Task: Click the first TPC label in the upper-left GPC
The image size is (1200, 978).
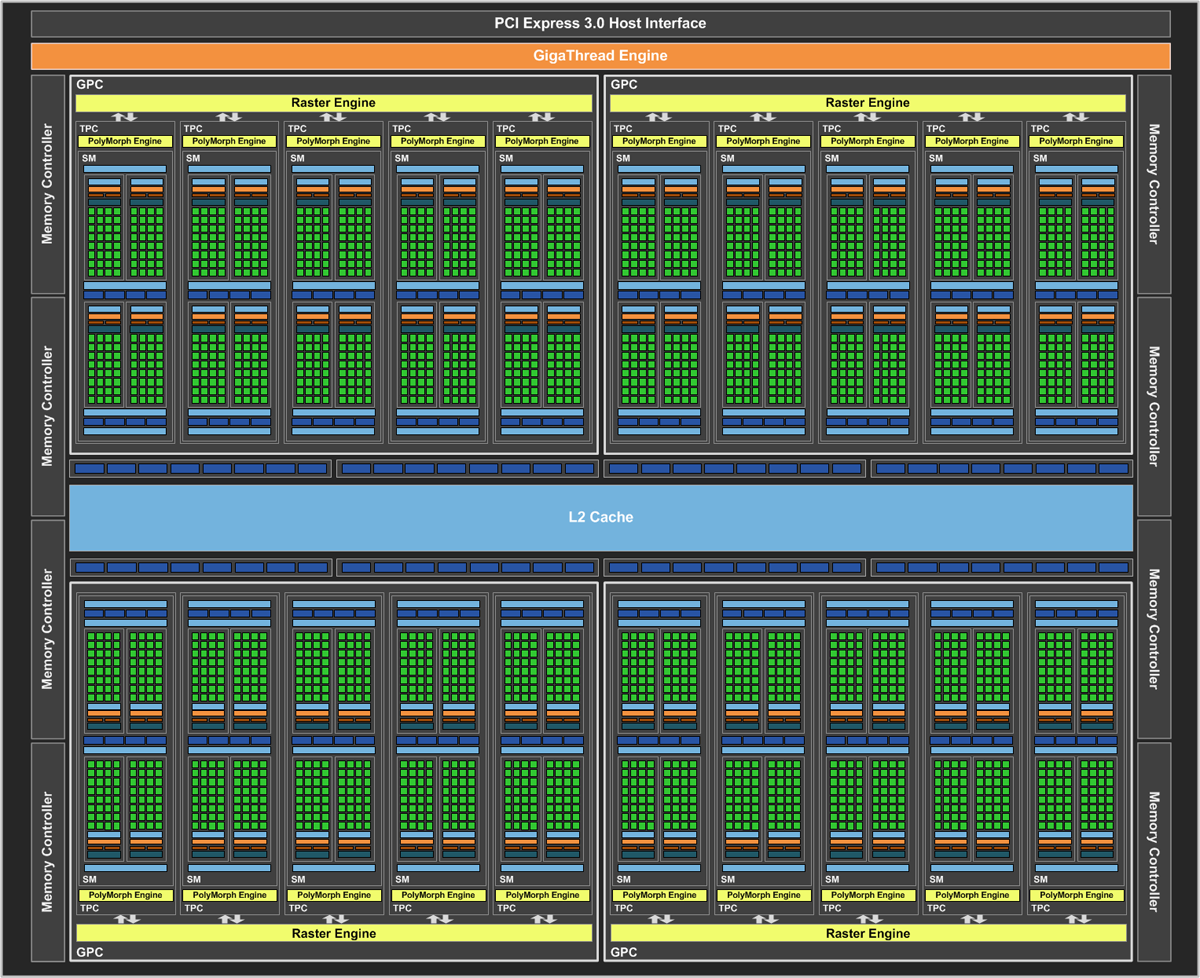Action: 88,129
